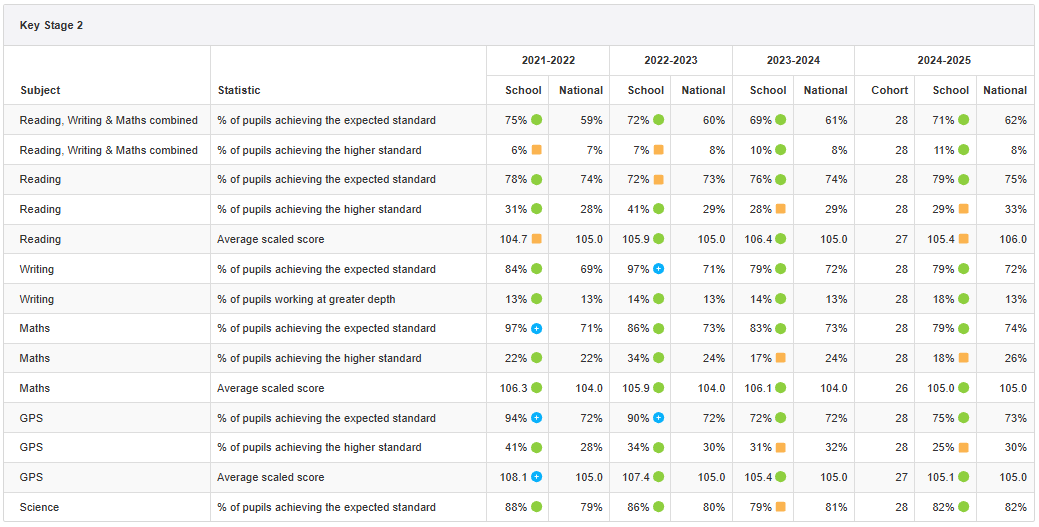
Task: Click green circle beside Science 82% school value
Action: click(964, 507)
